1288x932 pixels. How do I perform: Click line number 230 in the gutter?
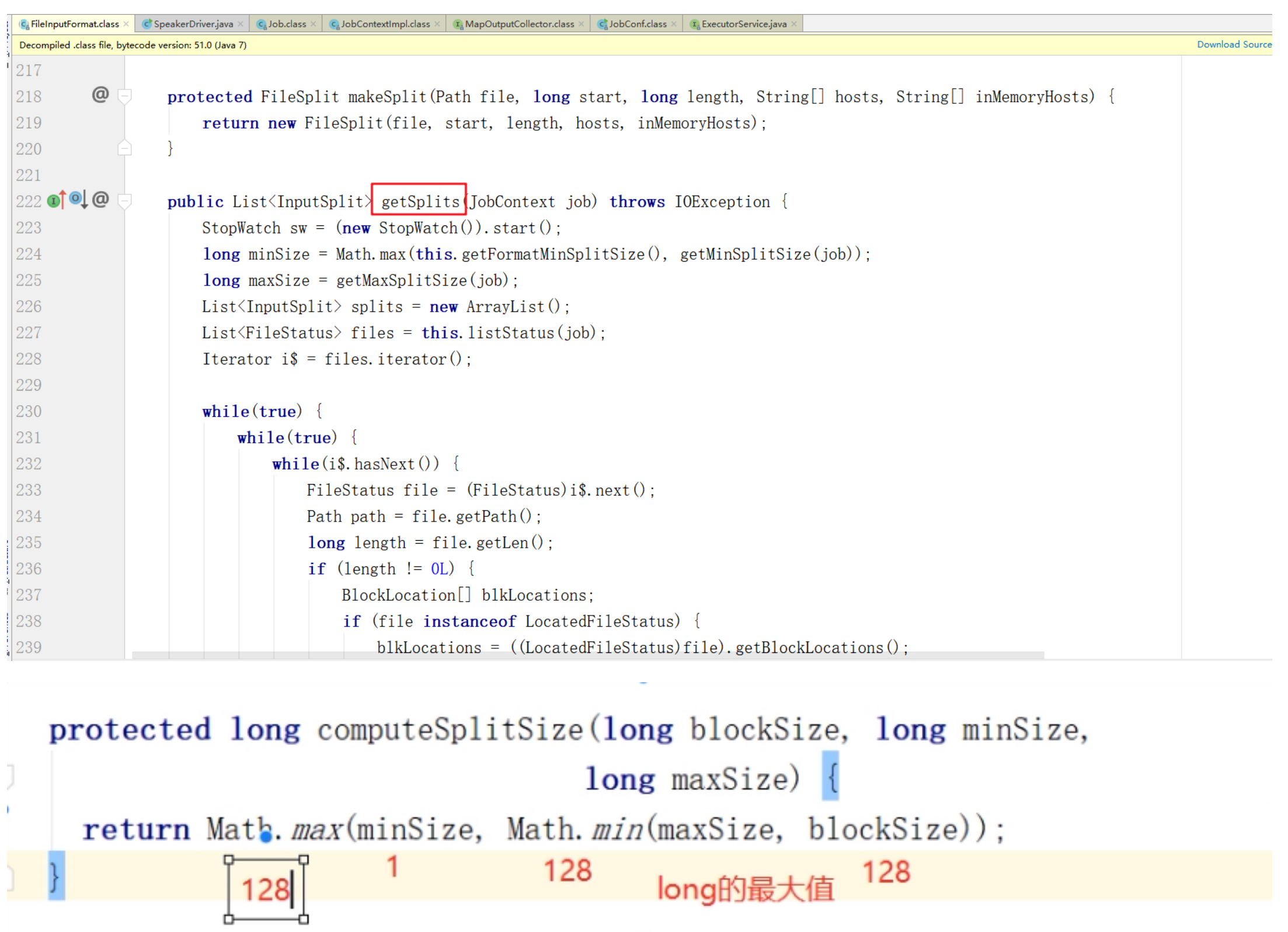(x=29, y=411)
